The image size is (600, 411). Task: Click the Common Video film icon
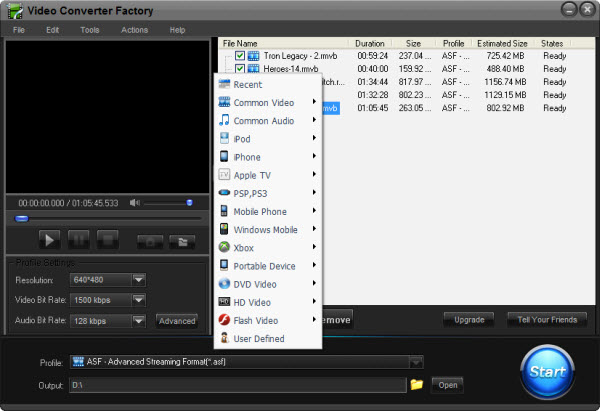pyautogui.click(x=224, y=102)
